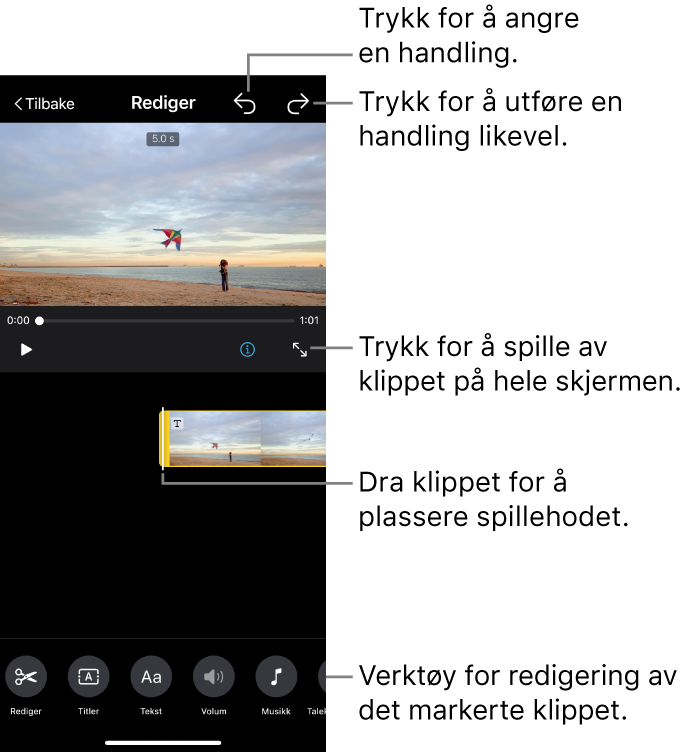Screen dimensions: 689x753
Task: Click the Rediger title text
Action: [x=163, y=103]
